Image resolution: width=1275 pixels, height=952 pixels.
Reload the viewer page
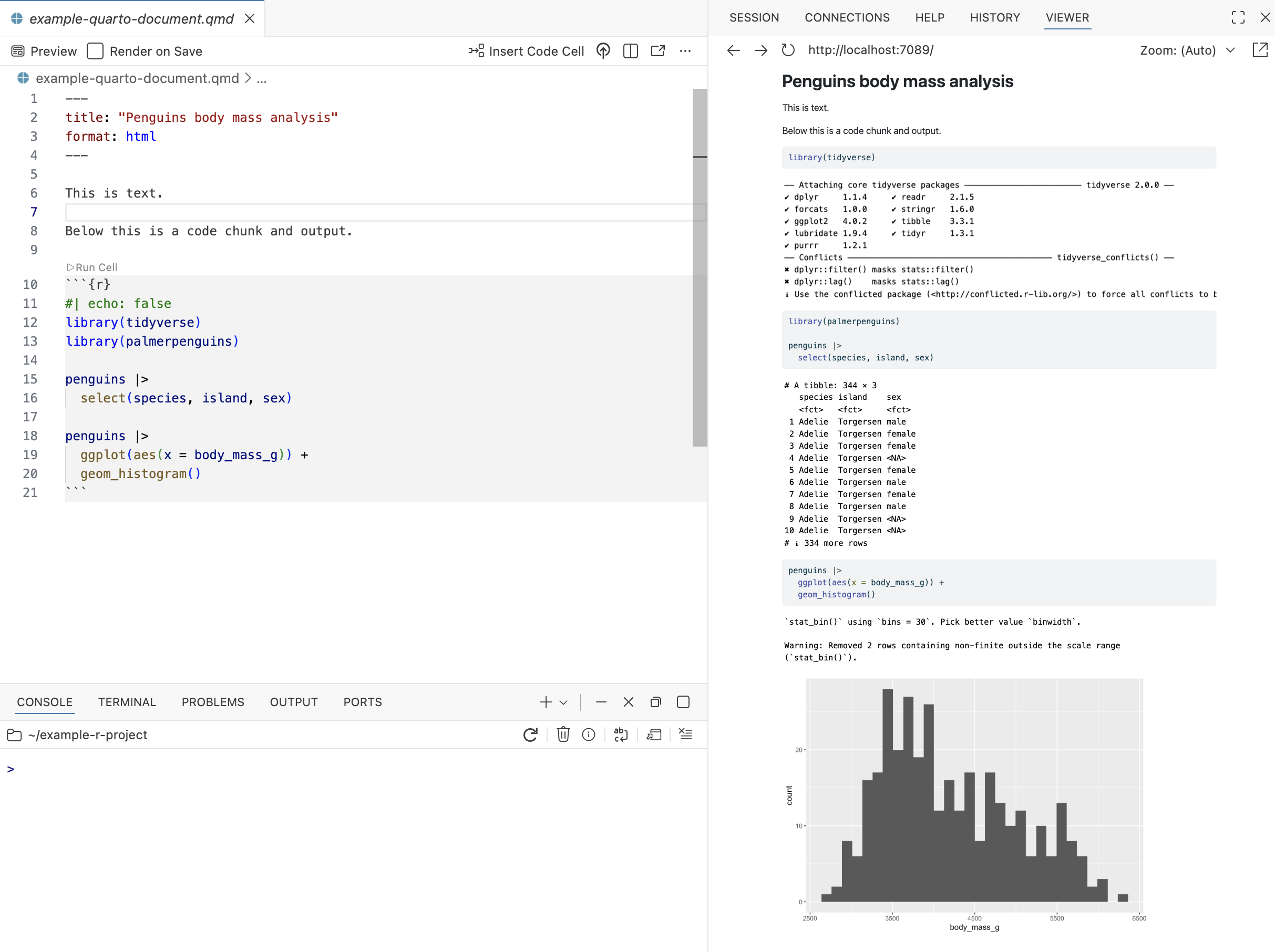tap(788, 50)
